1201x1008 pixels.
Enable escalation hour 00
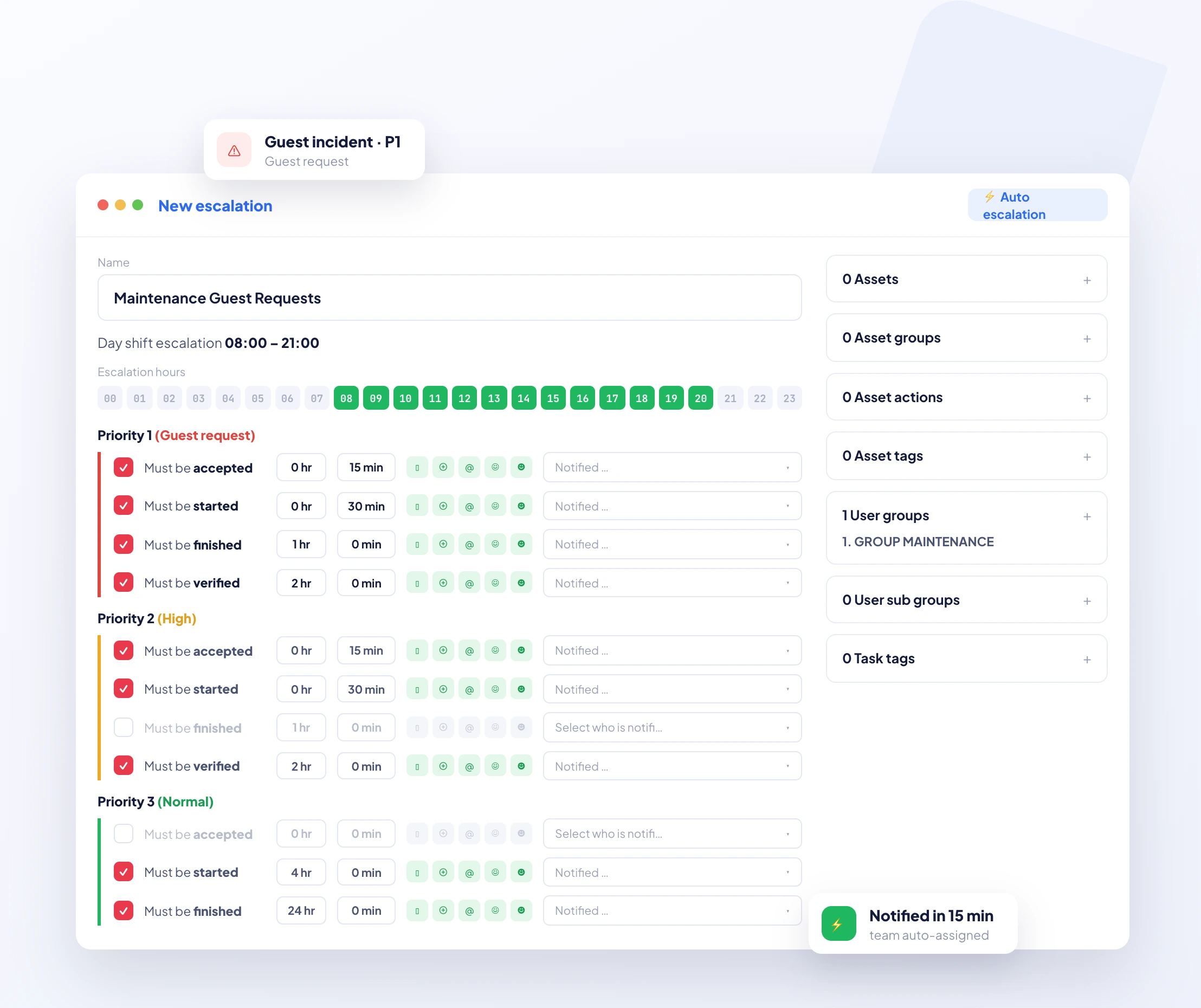pyautogui.click(x=111, y=398)
